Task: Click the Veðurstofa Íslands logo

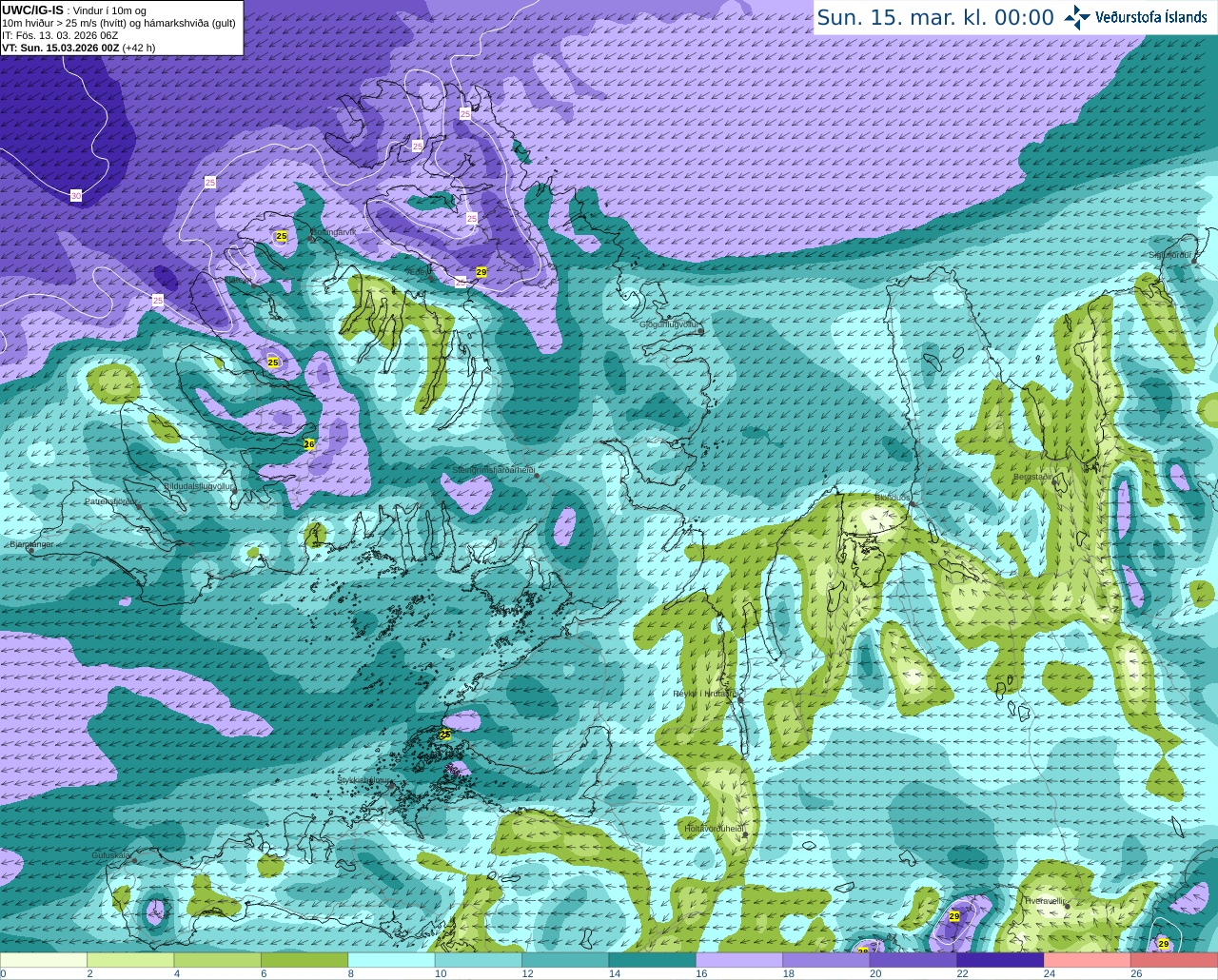Action: (1135, 17)
